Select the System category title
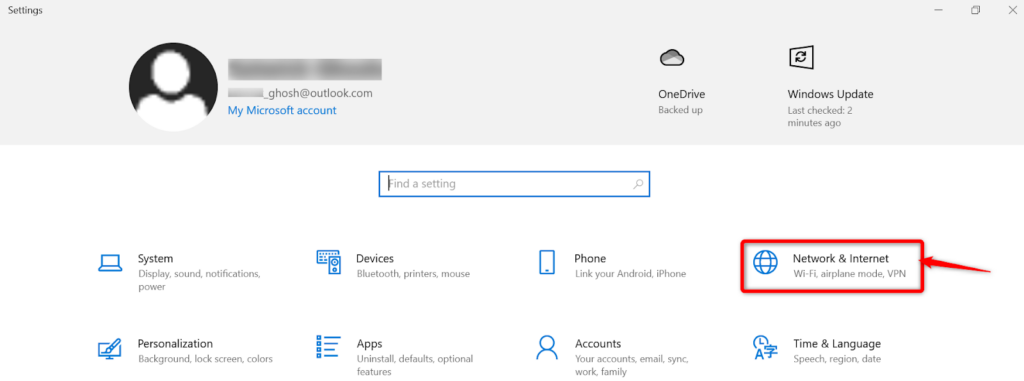The height and width of the screenshot is (381, 1024). (x=155, y=258)
